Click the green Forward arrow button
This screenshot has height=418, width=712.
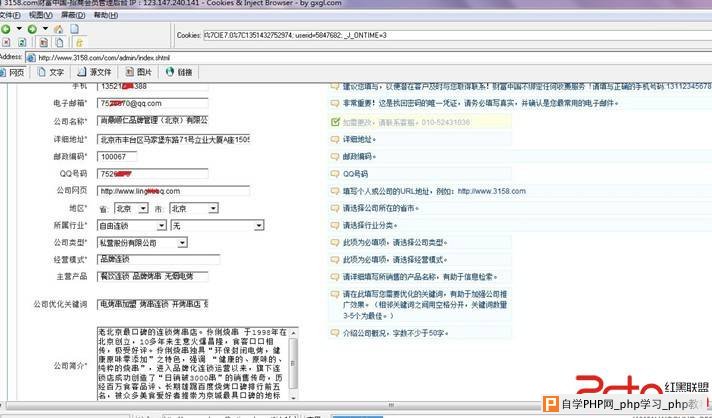[x=32, y=29]
